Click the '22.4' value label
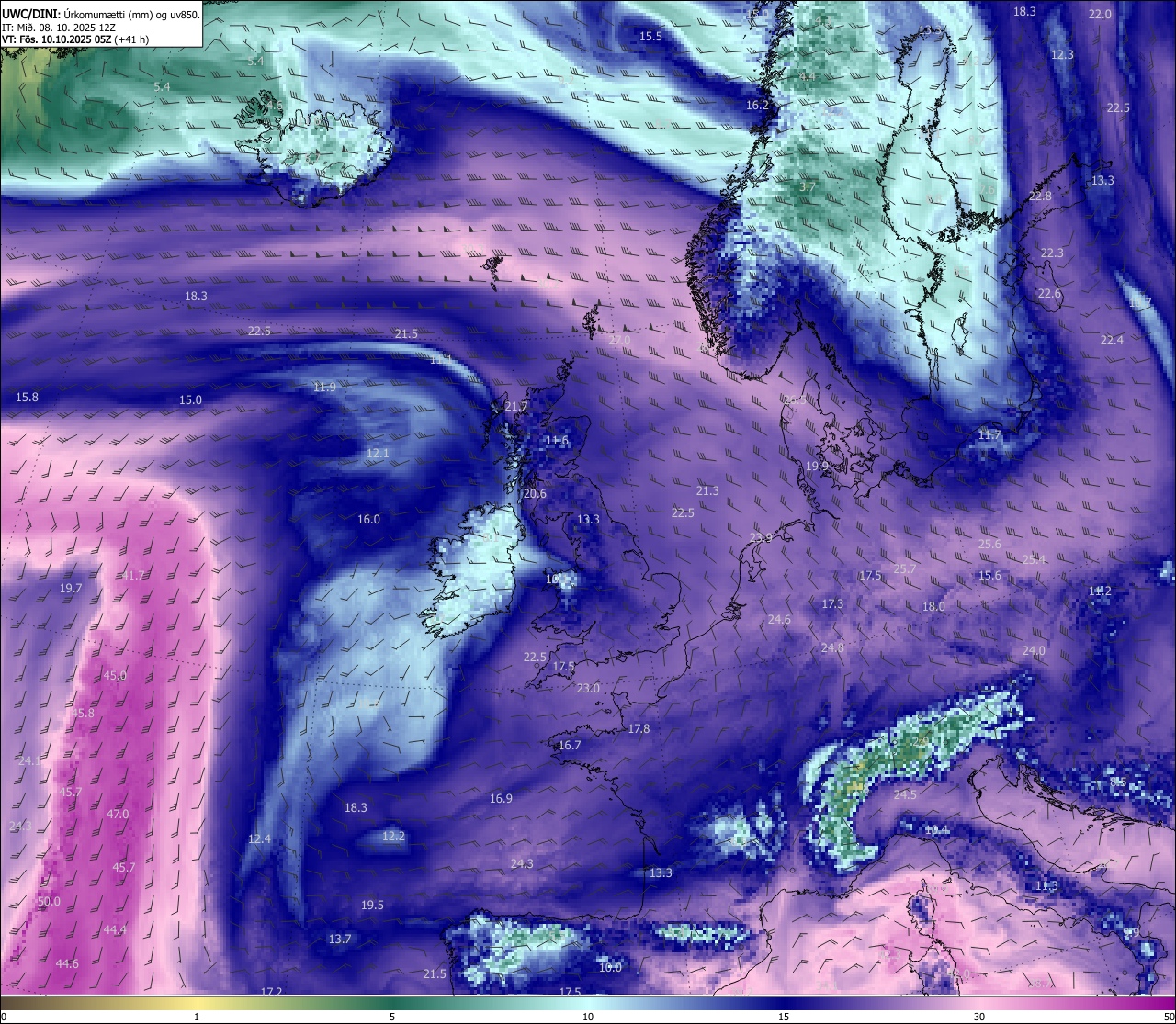 click(x=1112, y=341)
